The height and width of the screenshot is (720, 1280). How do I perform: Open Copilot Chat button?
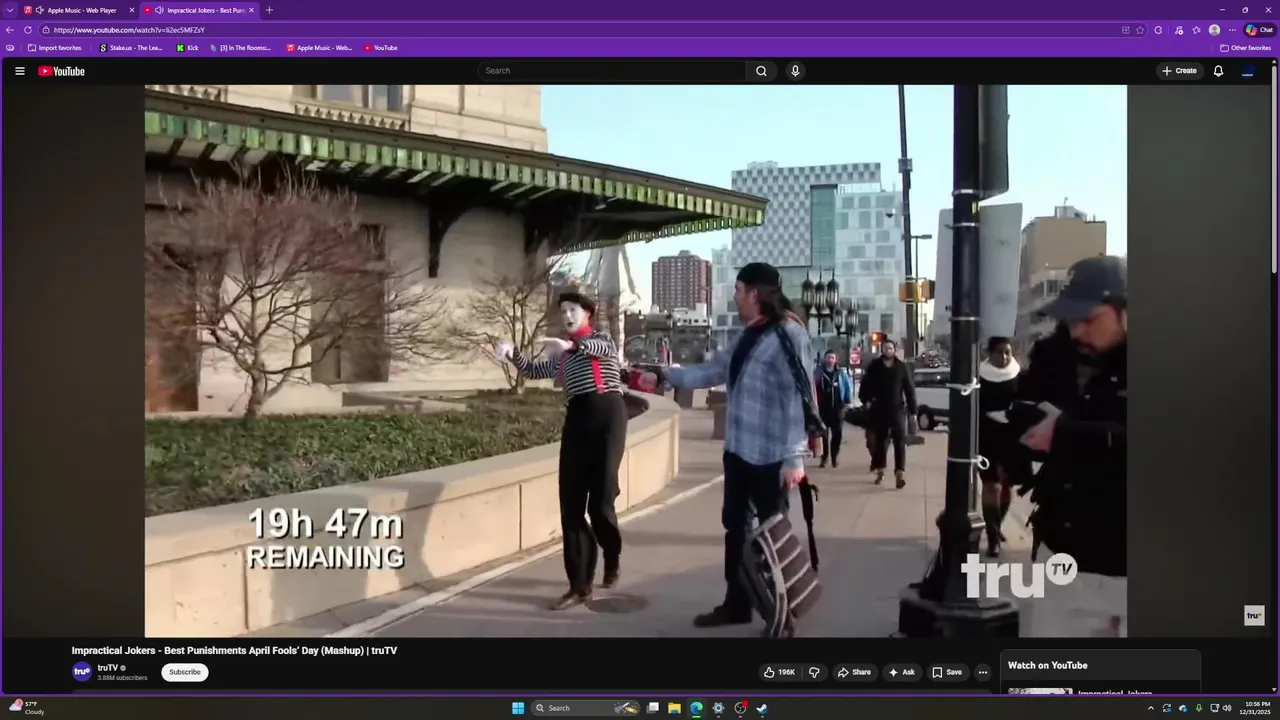[1259, 30]
